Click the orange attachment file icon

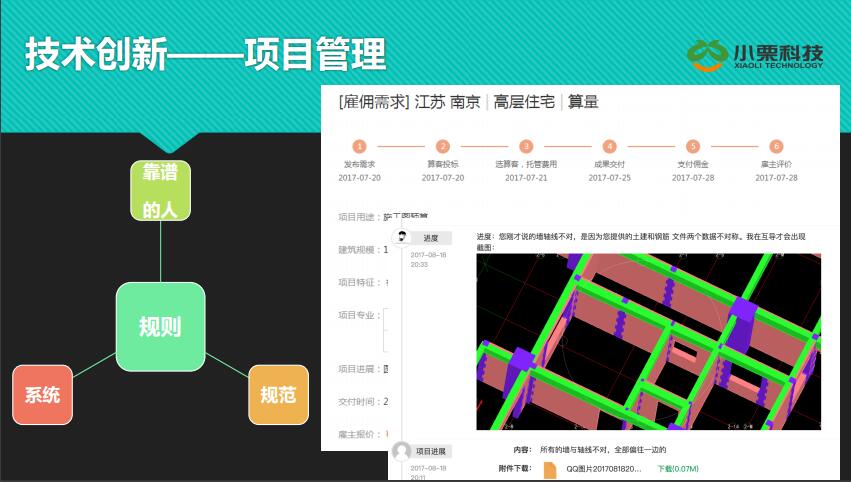pyautogui.click(x=550, y=468)
